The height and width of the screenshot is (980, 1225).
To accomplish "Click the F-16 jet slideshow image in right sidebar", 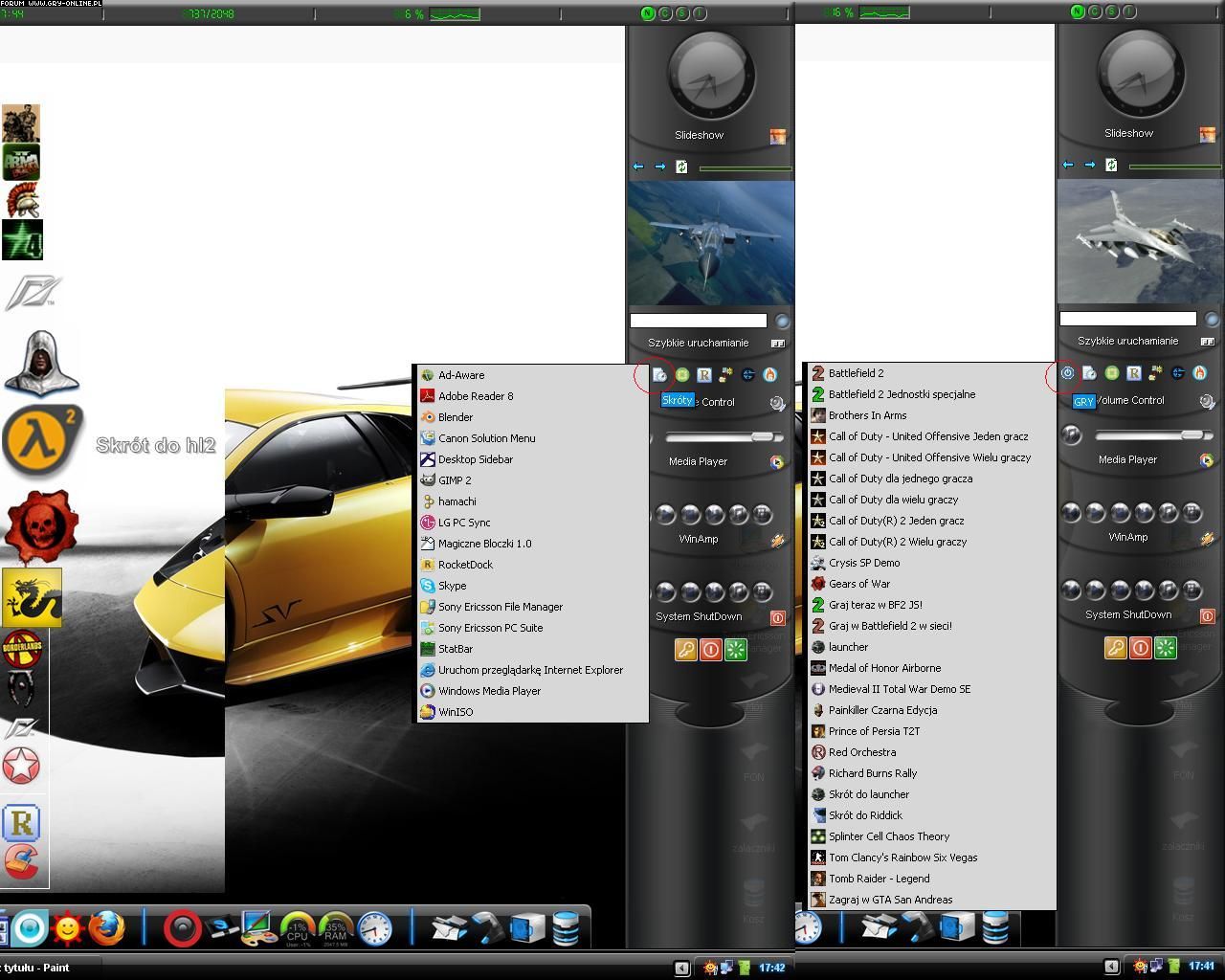I will [1141, 241].
